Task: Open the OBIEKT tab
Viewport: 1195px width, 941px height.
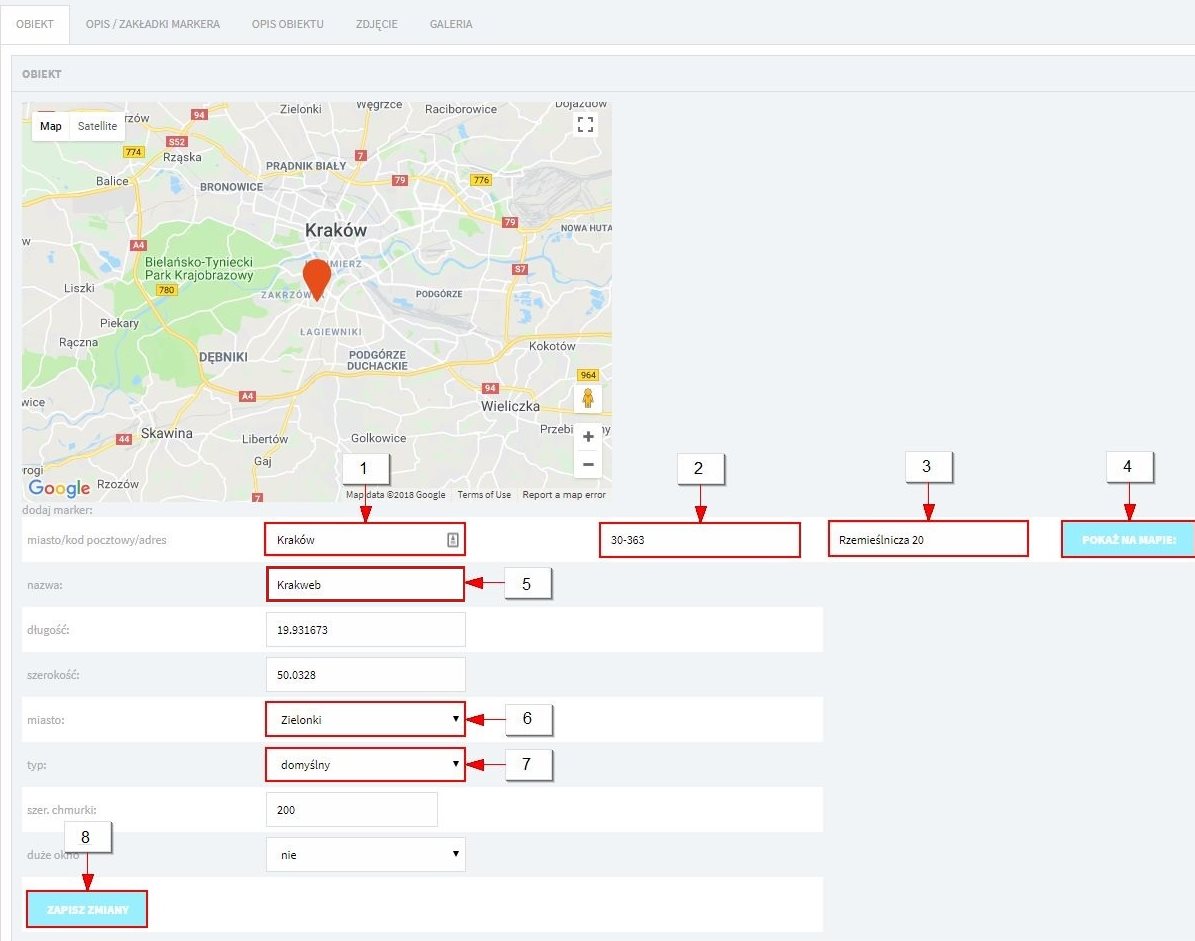Action: (35, 24)
